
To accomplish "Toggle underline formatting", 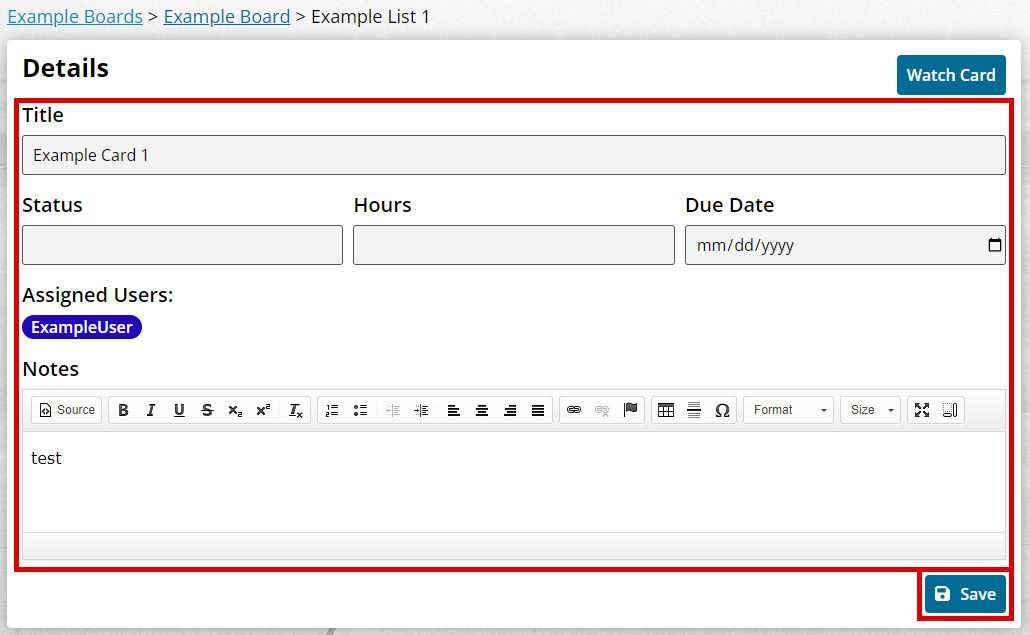I will [179, 410].
